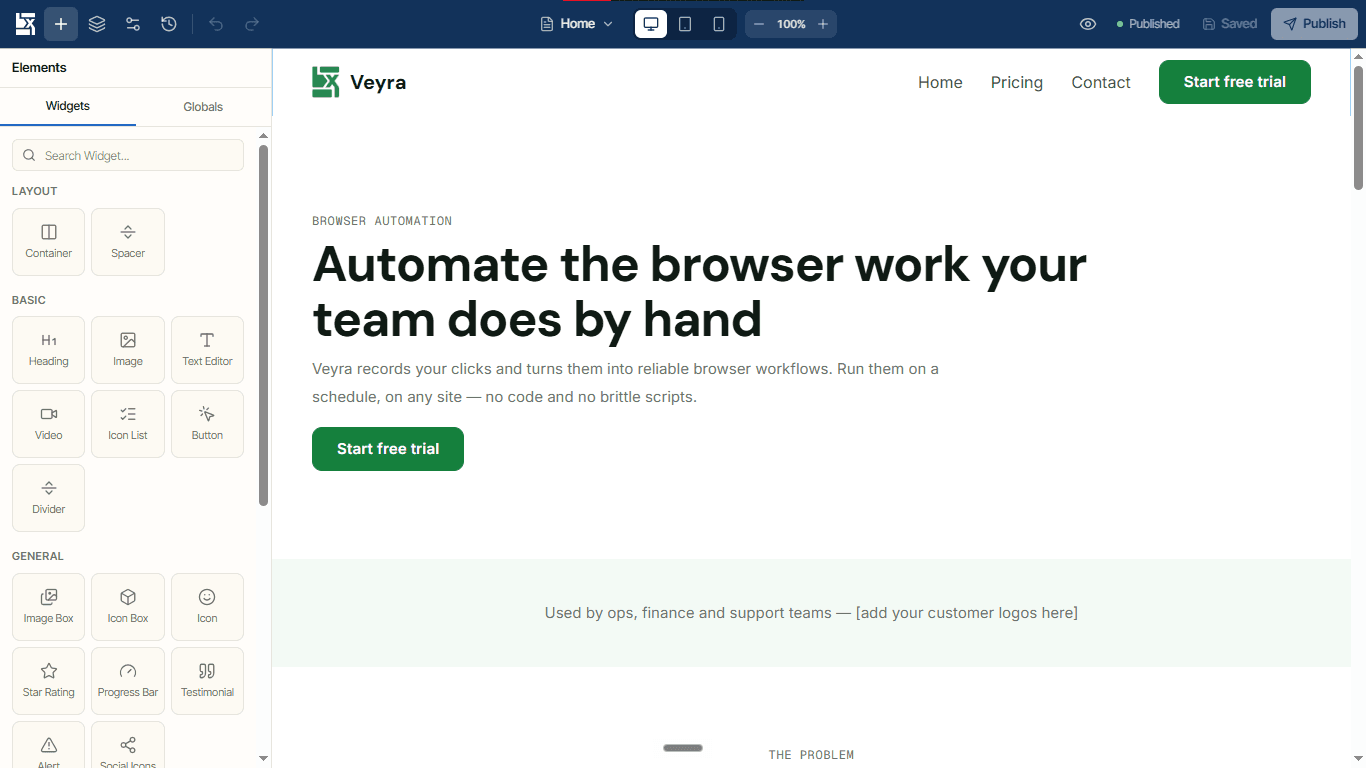The width and height of the screenshot is (1366, 768).
Task: Click the Saved status button
Action: 1229,24
